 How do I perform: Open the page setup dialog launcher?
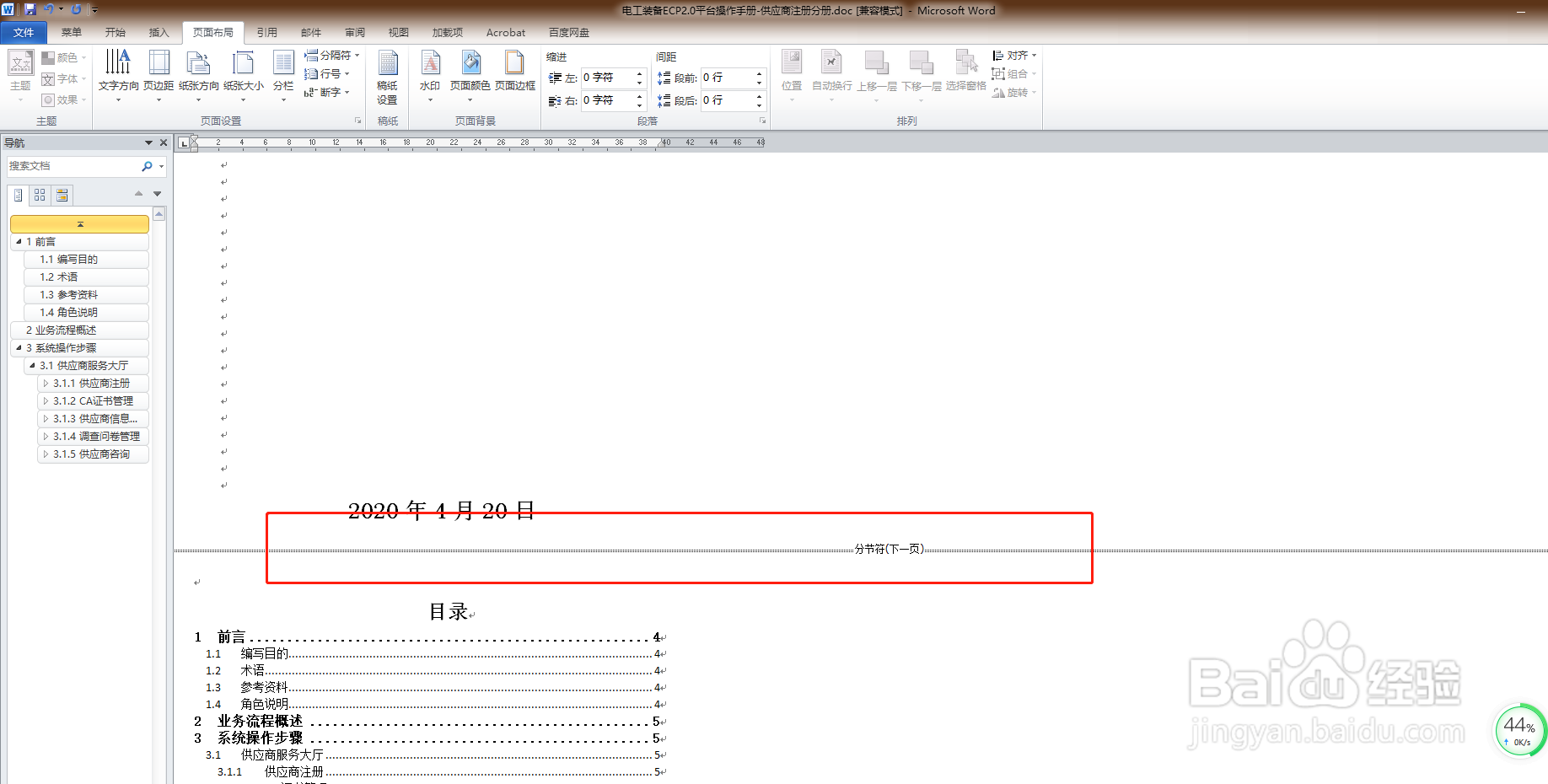click(x=357, y=121)
